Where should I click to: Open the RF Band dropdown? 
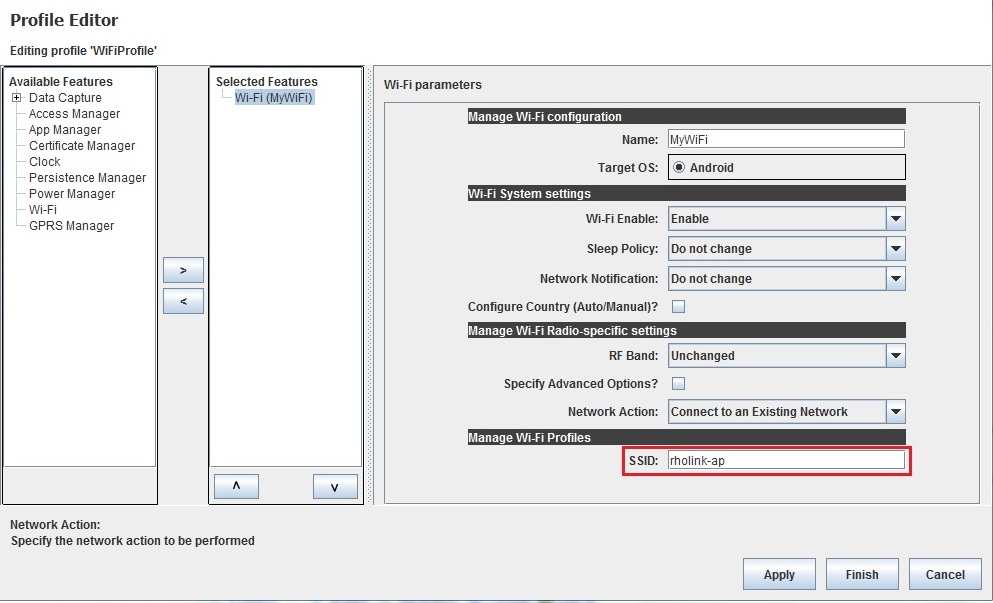[895, 356]
